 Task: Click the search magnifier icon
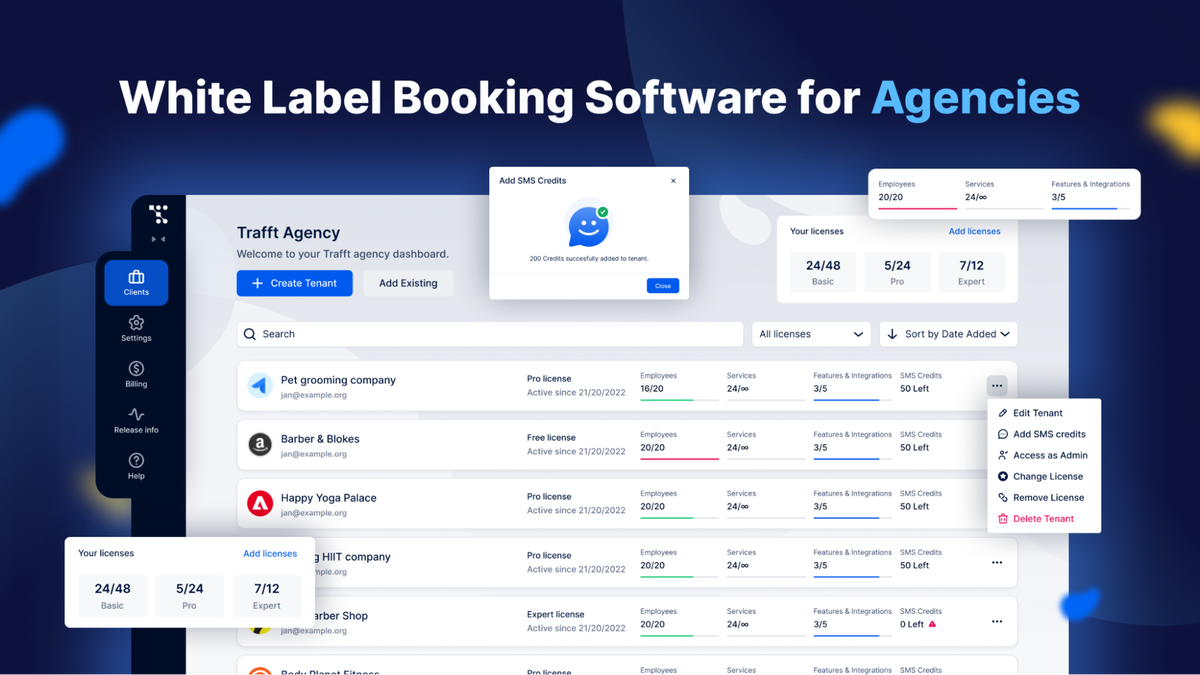tap(250, 333)
